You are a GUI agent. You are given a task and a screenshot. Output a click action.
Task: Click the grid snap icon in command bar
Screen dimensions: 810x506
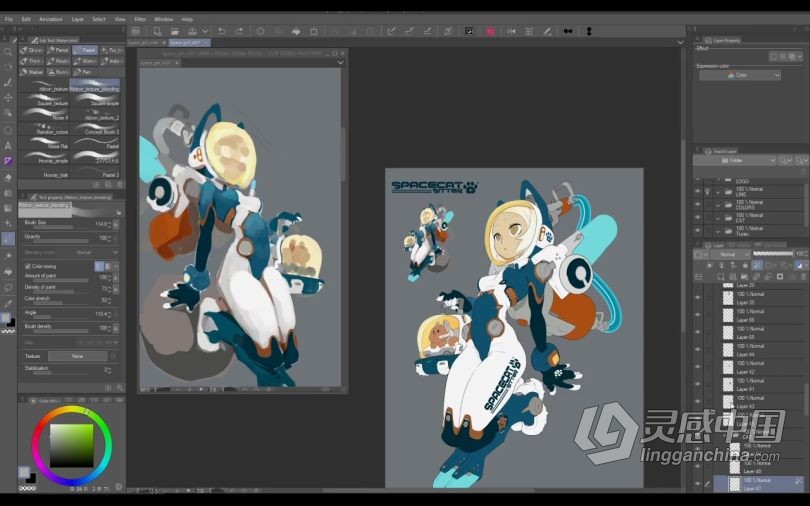(529, 31)
